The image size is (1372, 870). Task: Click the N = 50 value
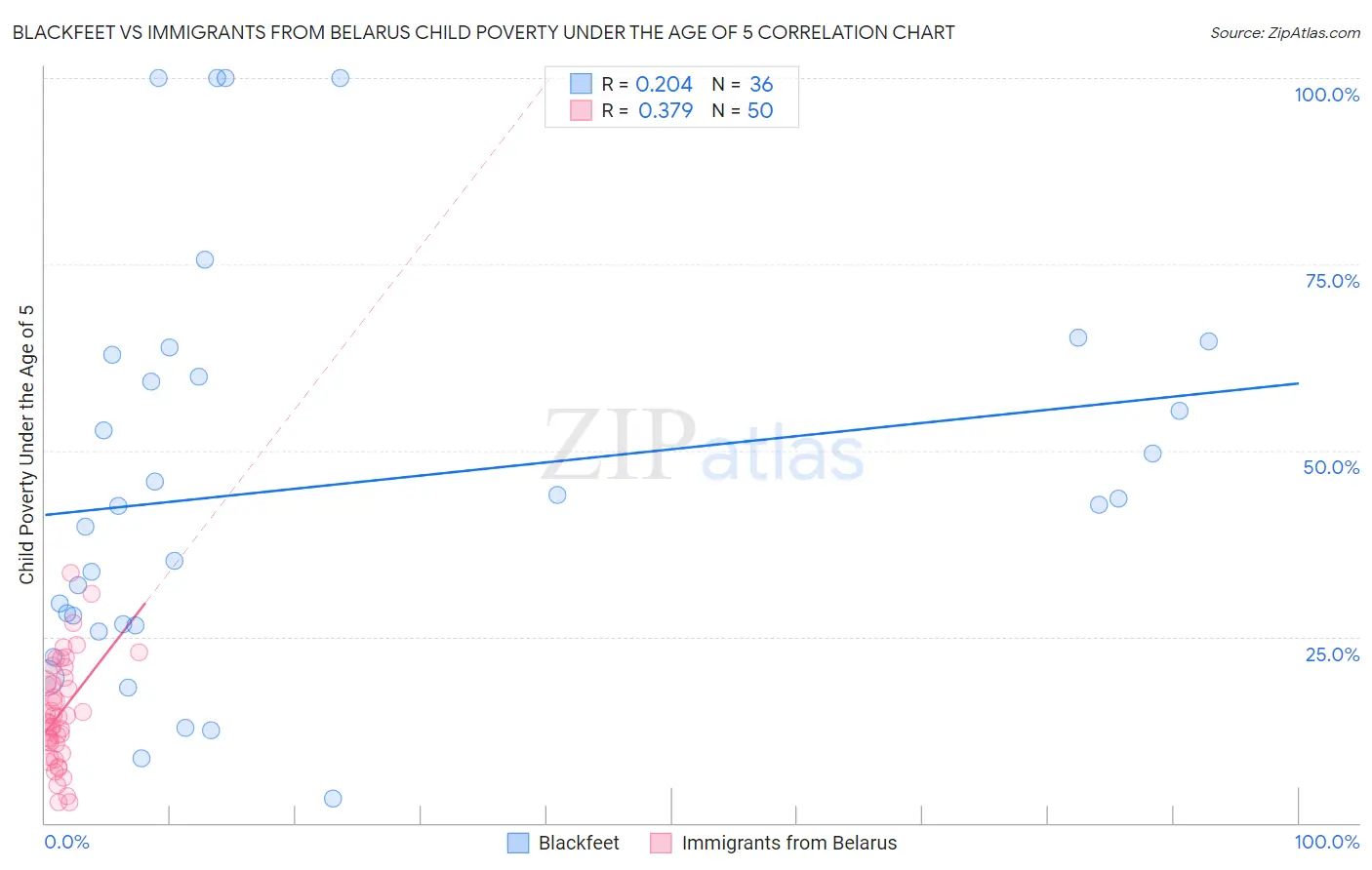pyautogui.click(x=743, y=110)
